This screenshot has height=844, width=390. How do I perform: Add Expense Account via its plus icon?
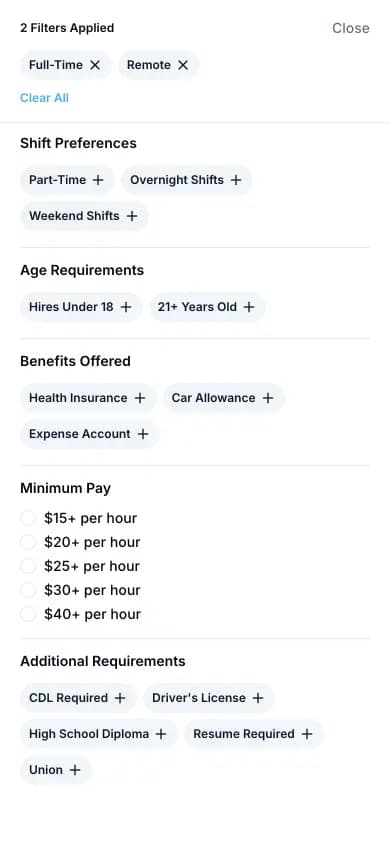(143, 434)
